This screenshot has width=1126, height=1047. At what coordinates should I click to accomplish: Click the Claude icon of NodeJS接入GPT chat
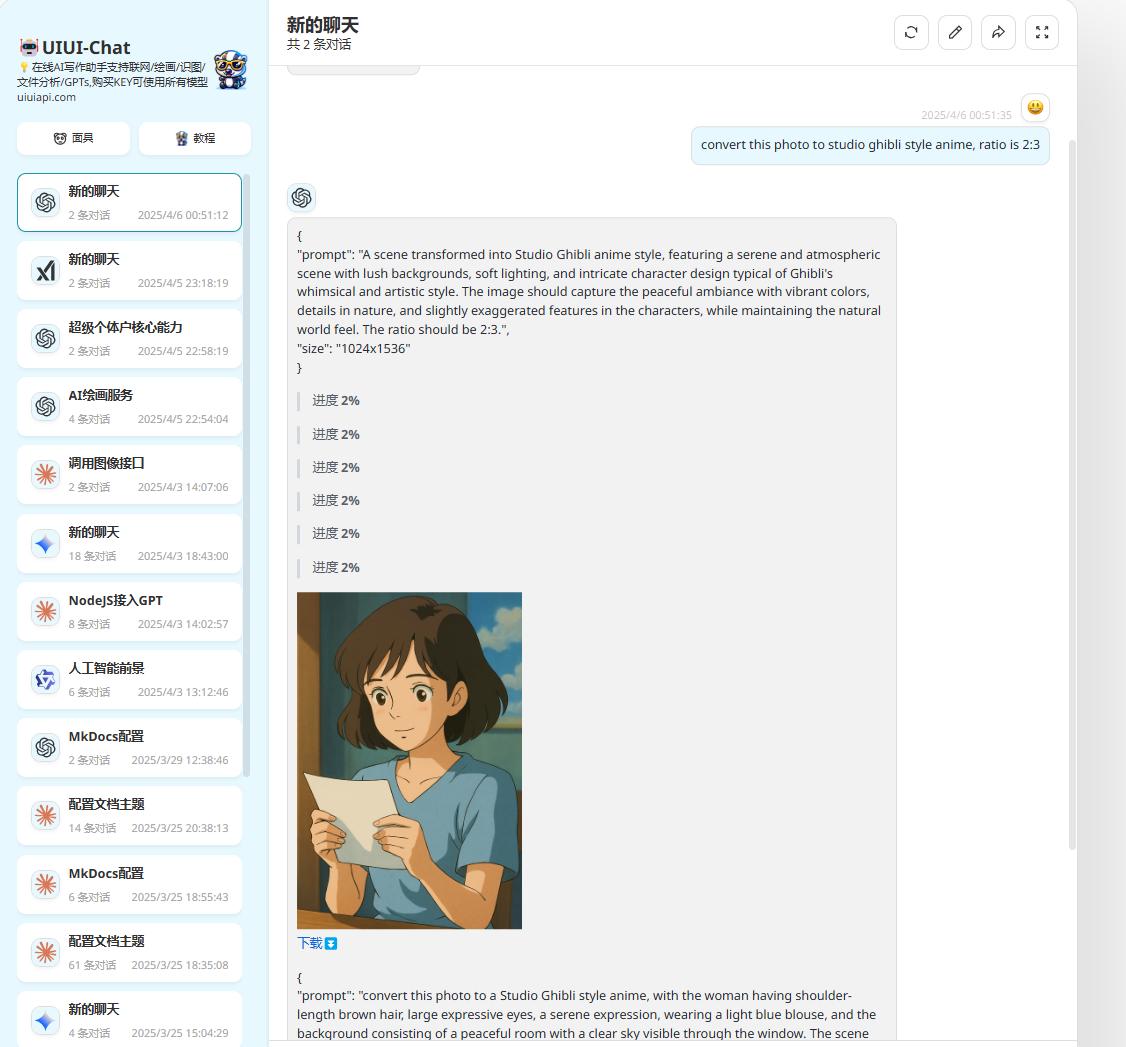coord(45,612)
